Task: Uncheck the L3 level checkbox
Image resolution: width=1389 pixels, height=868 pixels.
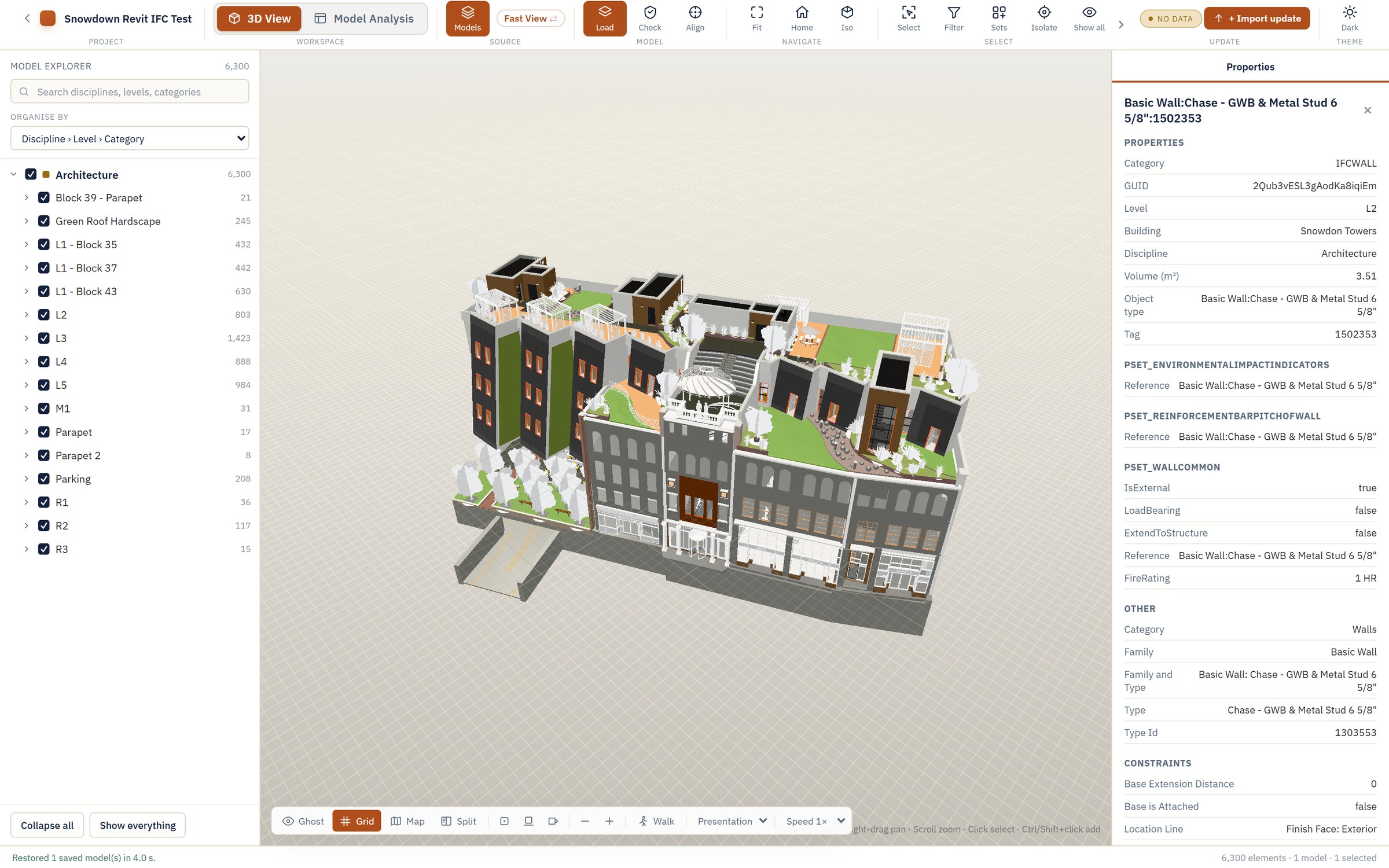Action: (x=43, y=338)
